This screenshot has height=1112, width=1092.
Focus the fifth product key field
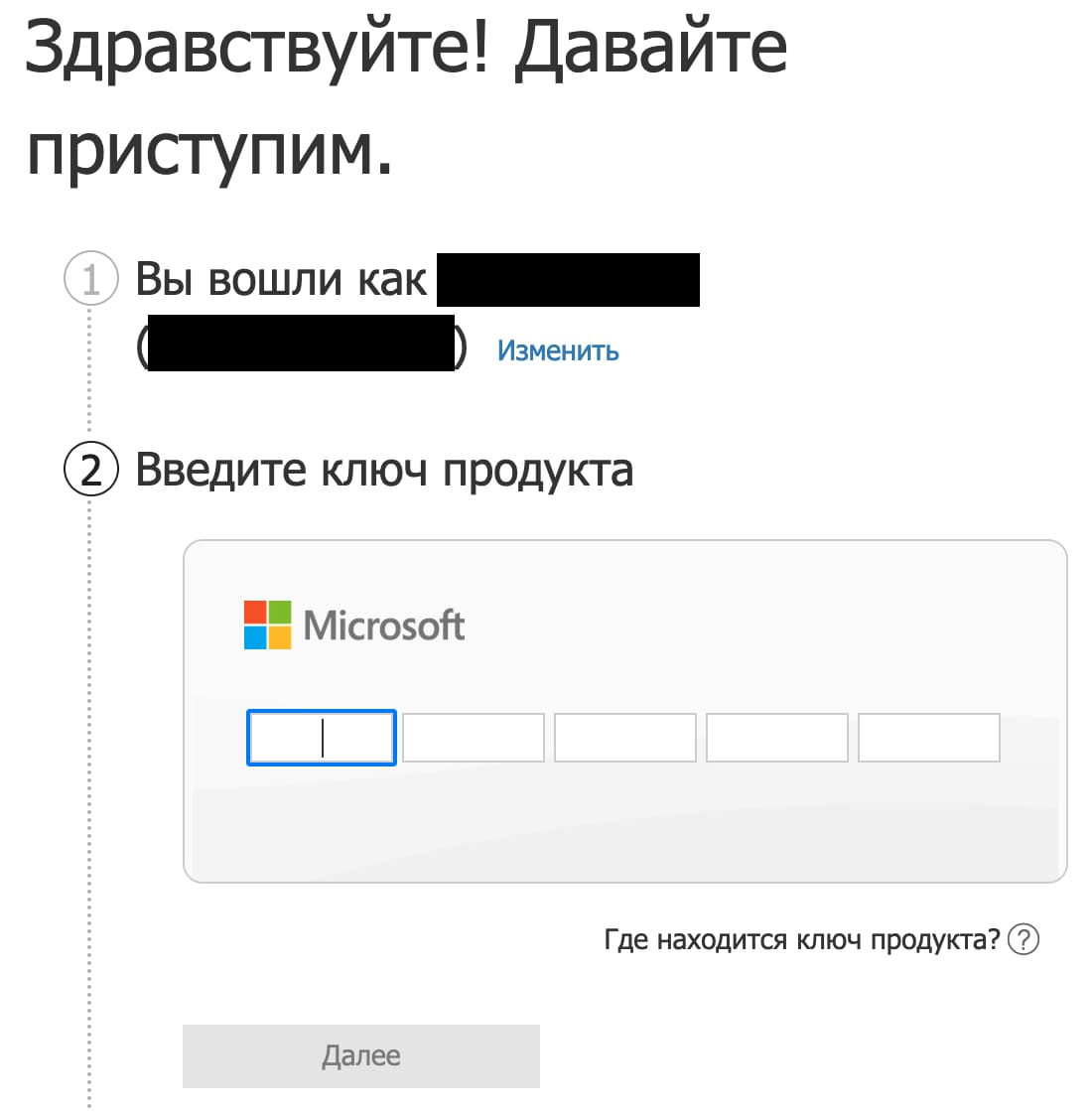[x=929, y=738]
